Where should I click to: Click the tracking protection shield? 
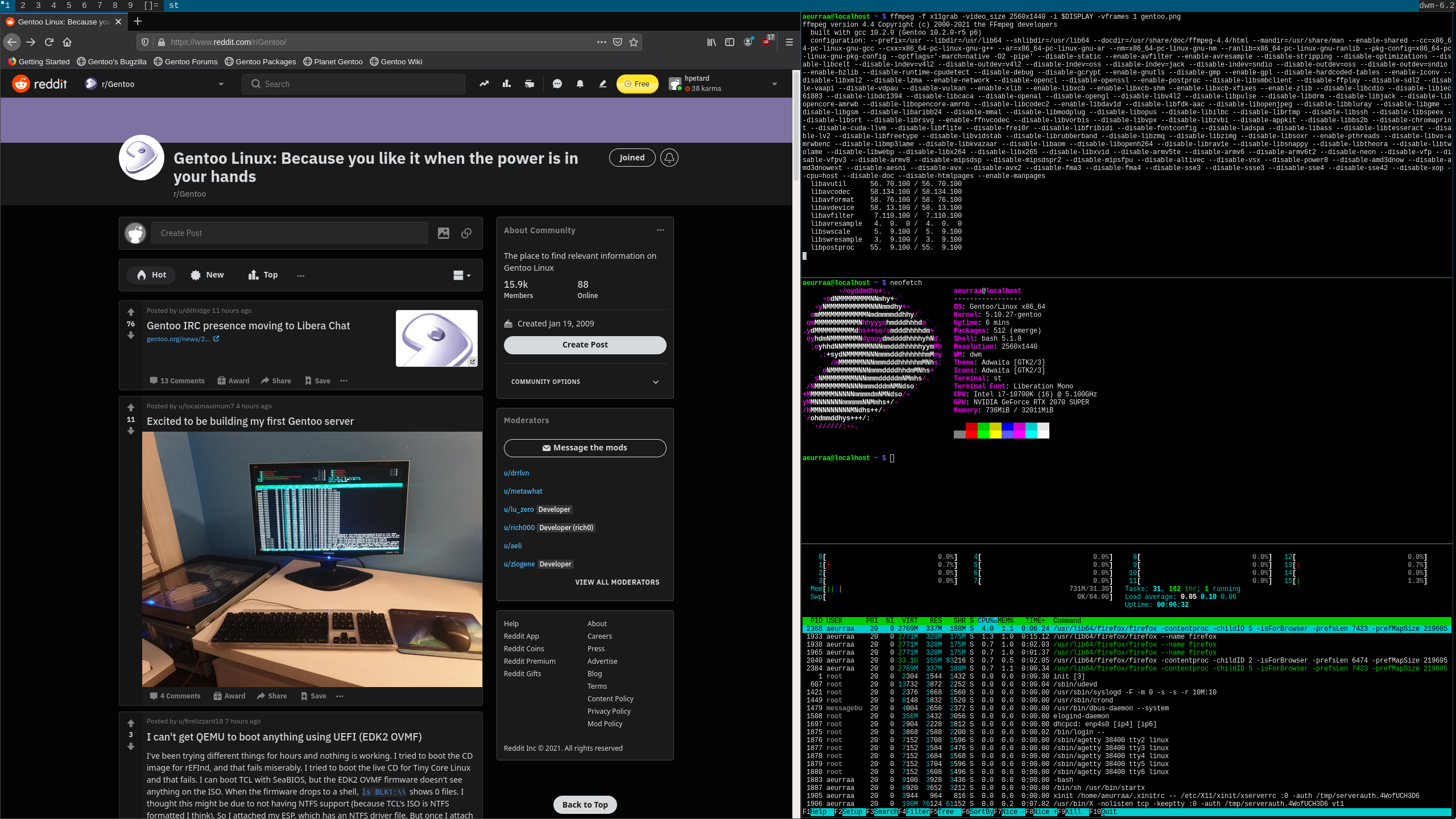[x=146, y=42]
